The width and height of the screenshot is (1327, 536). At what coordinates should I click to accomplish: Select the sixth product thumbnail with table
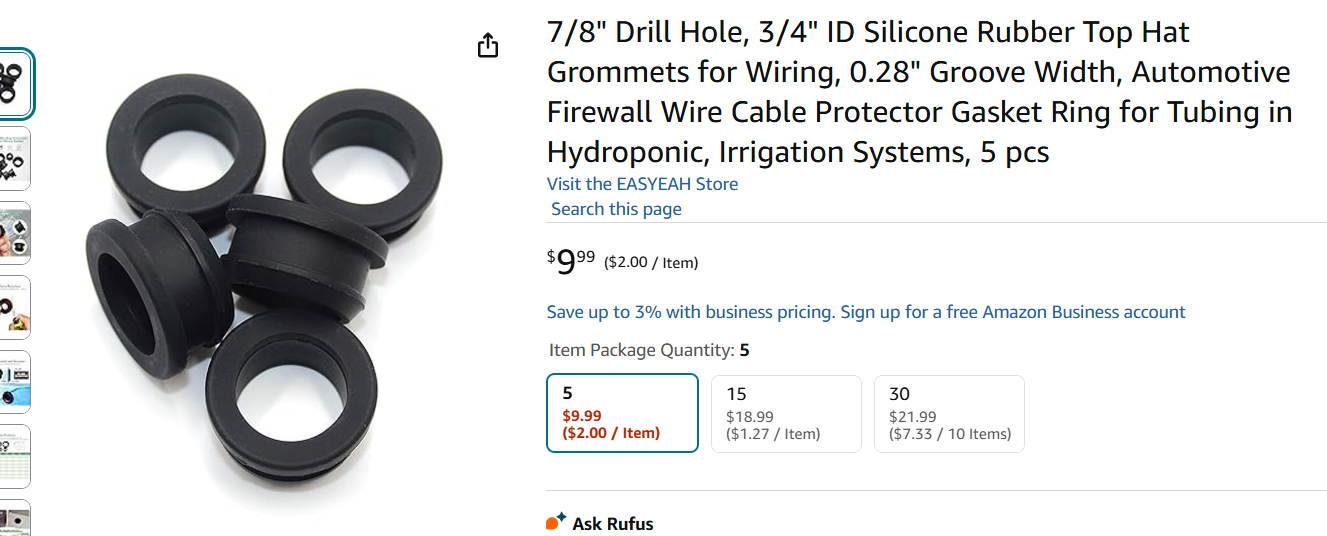click(15, 456)
